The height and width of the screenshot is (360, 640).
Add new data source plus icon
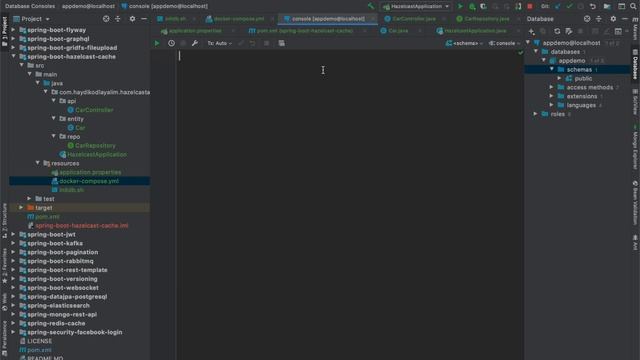coord(531,31)
